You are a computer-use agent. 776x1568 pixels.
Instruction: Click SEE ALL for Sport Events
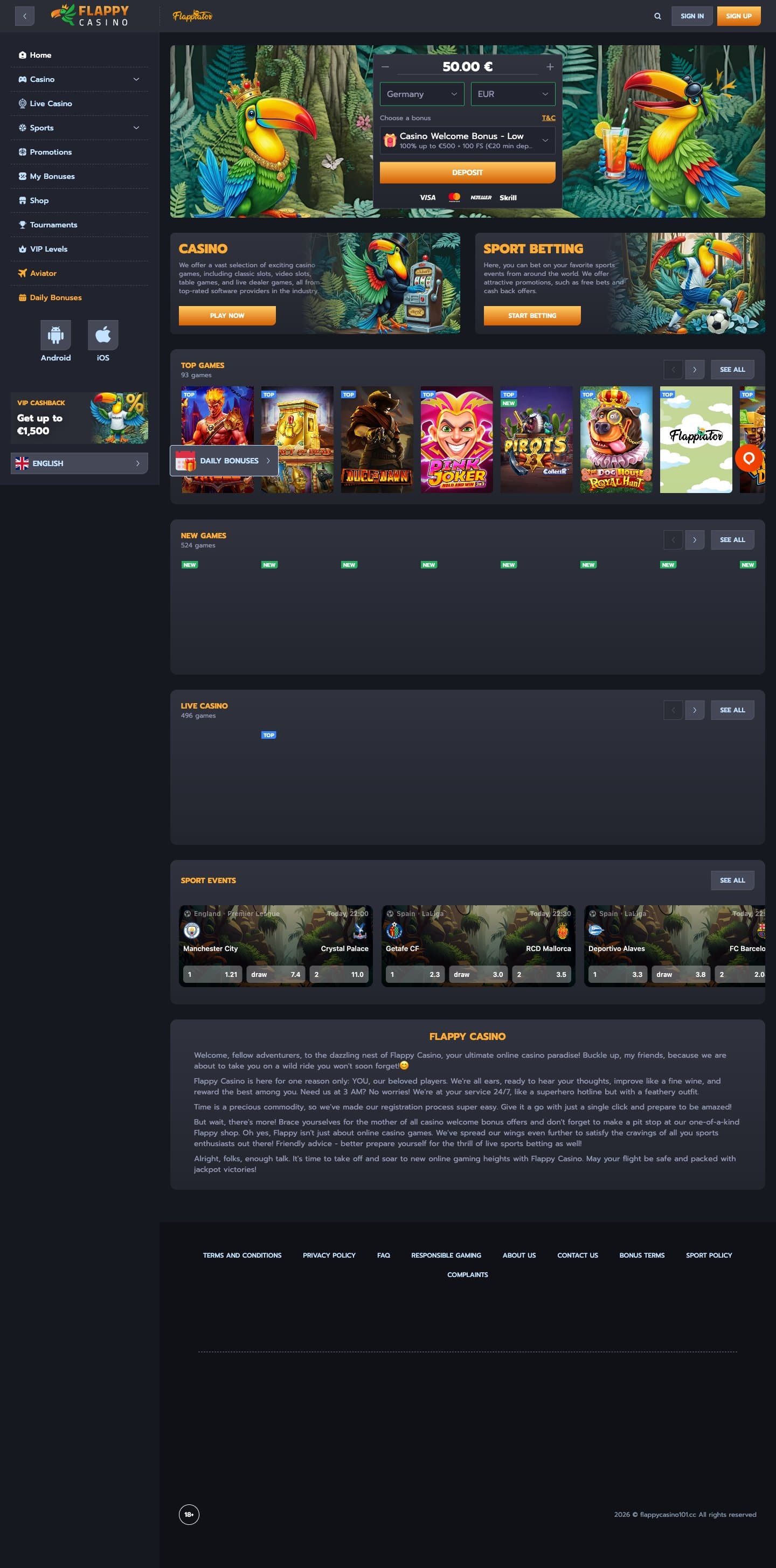click(x=732, y=880)
